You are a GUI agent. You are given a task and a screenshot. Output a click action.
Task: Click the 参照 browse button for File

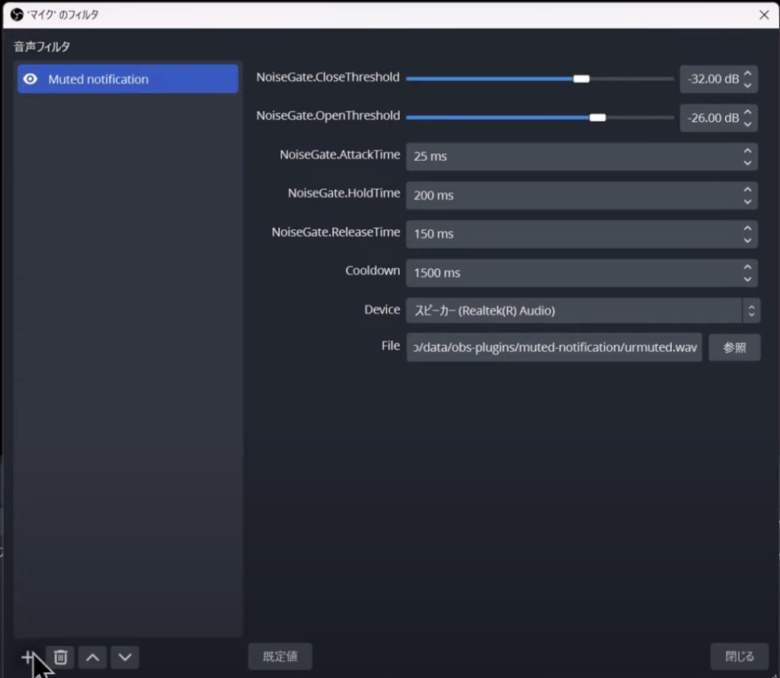pyautogui.click(x=734, y=347)
